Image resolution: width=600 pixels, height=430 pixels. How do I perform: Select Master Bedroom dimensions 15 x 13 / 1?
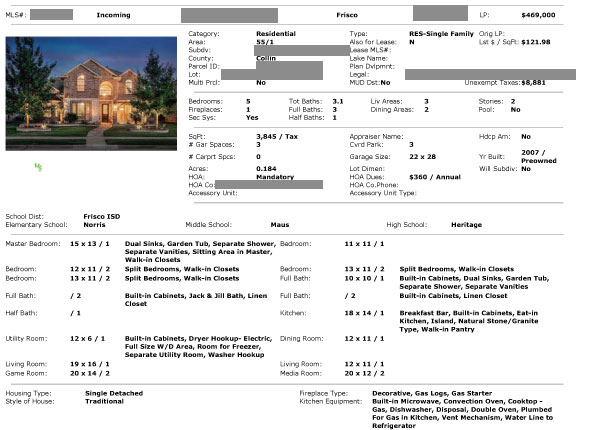click(90, 244)
